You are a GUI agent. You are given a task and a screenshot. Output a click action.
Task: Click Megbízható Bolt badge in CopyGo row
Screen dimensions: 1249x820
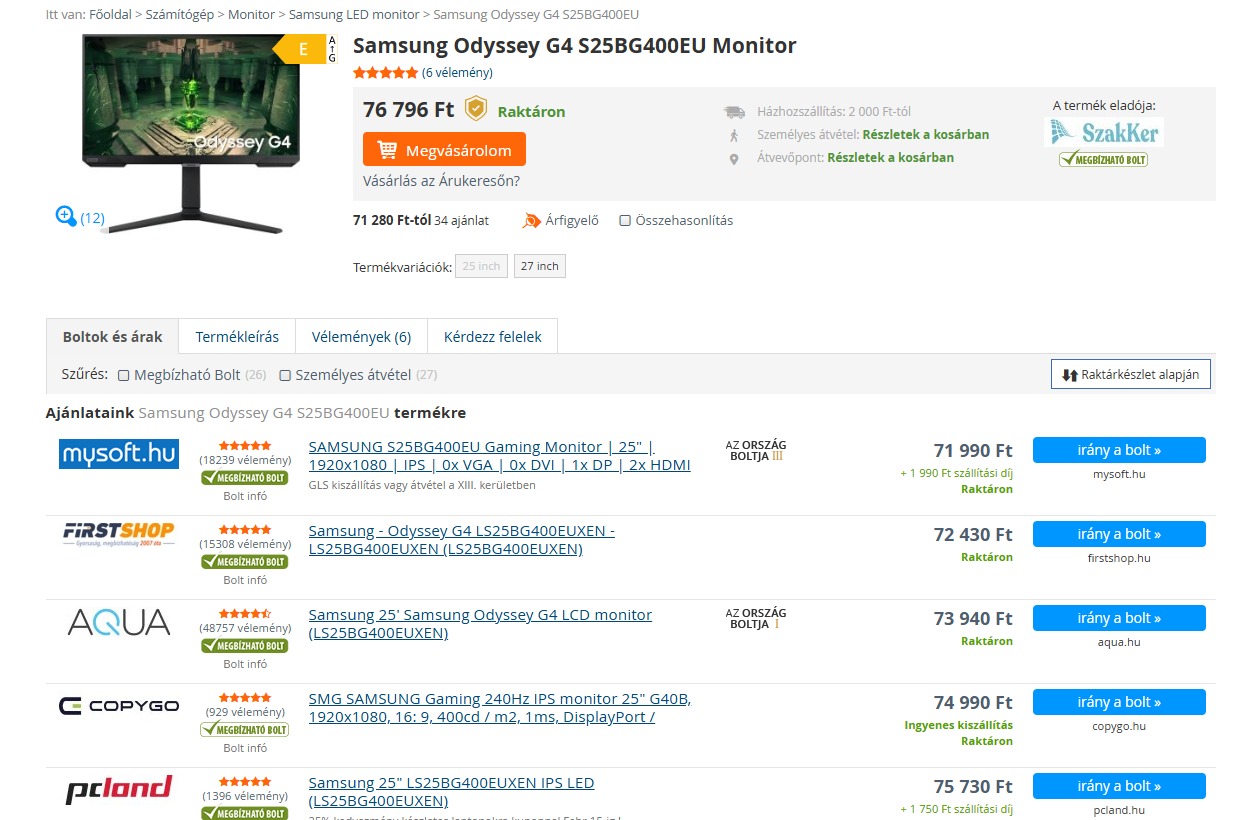[x=245, y=730]
